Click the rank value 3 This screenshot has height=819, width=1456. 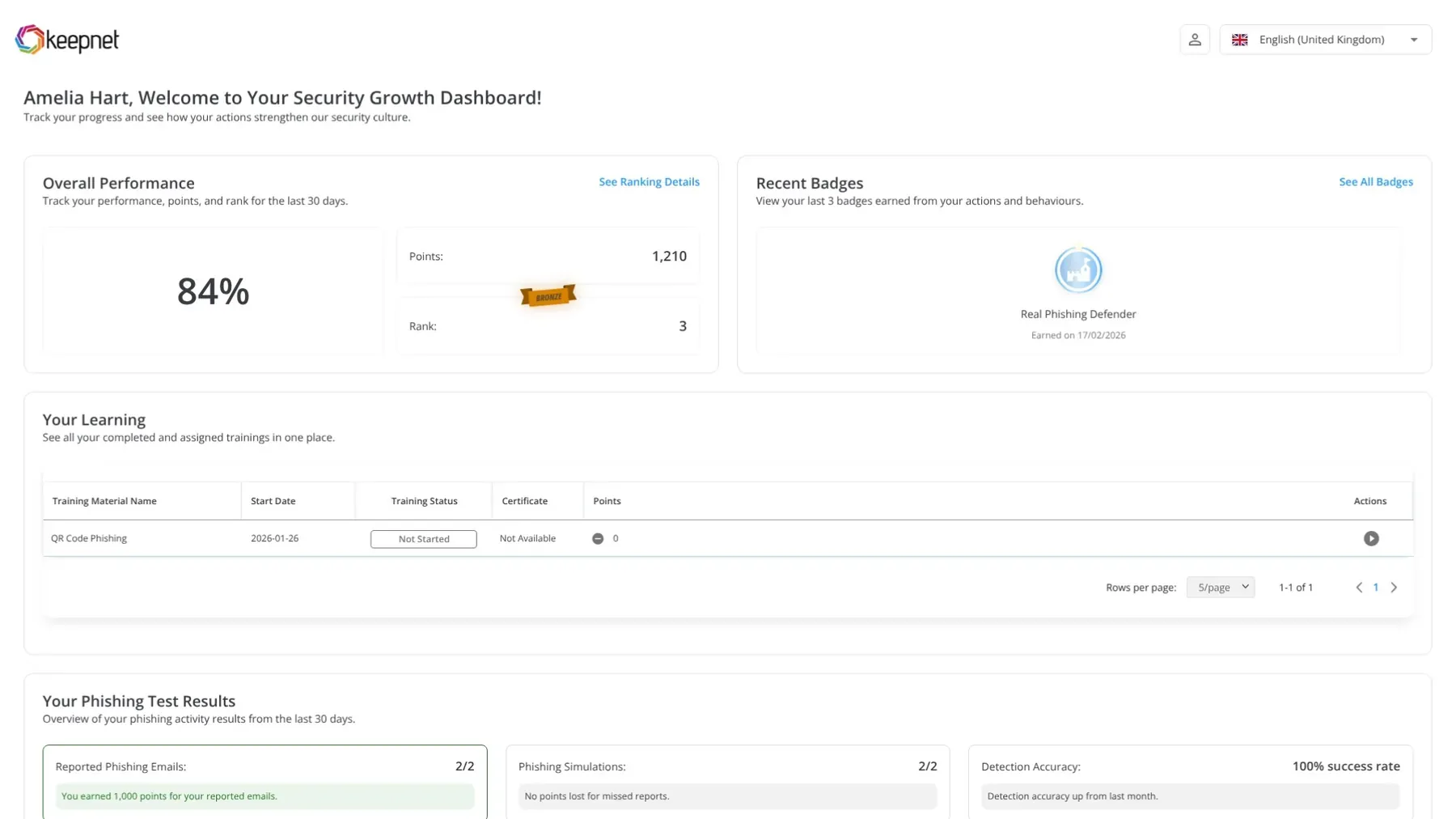tap(682, 326)
